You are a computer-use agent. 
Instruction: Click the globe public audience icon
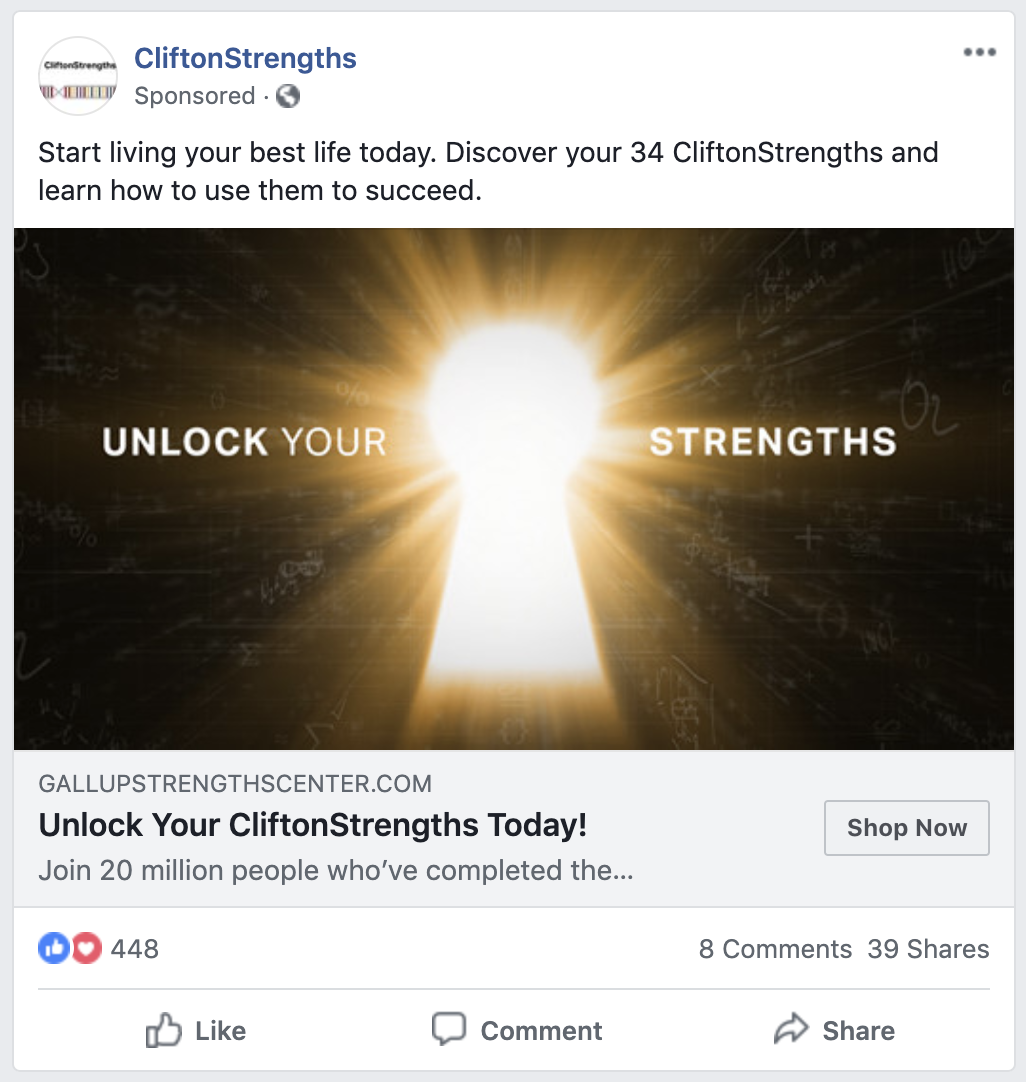pyautogui.click(x=288, y=96)
